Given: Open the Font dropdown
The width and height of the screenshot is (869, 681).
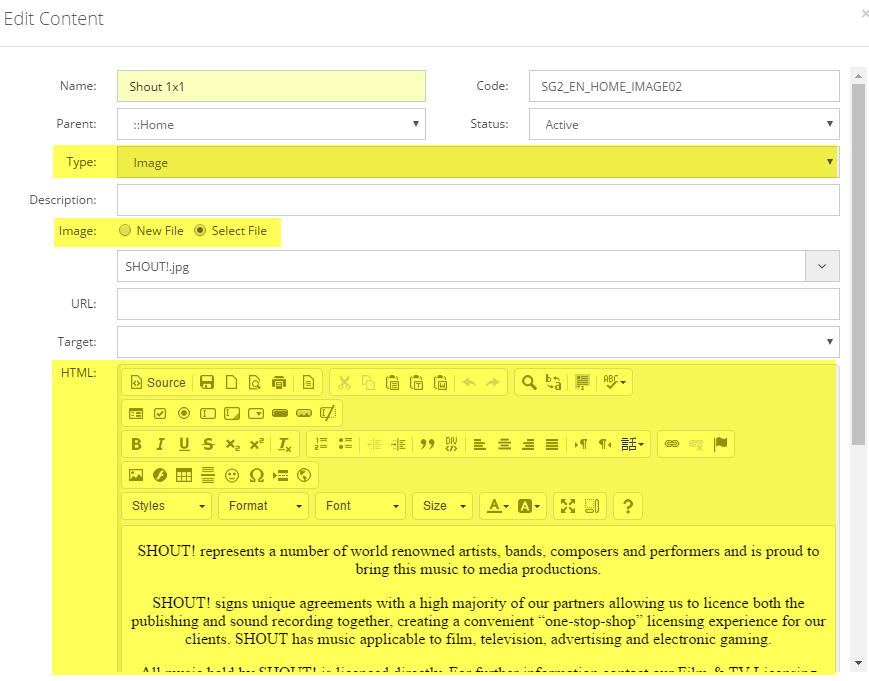Looking at the screenshot, I should [x=360, y=506].
